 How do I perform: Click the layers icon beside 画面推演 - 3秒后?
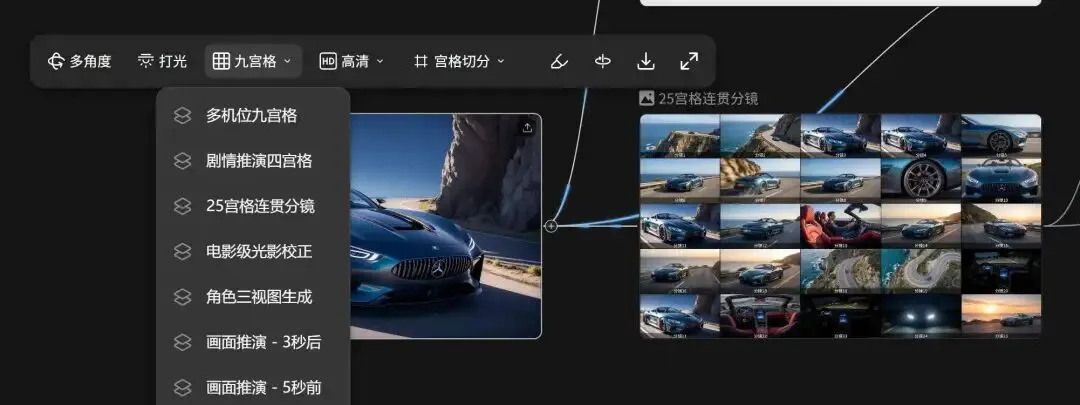(x=182, y=342)
